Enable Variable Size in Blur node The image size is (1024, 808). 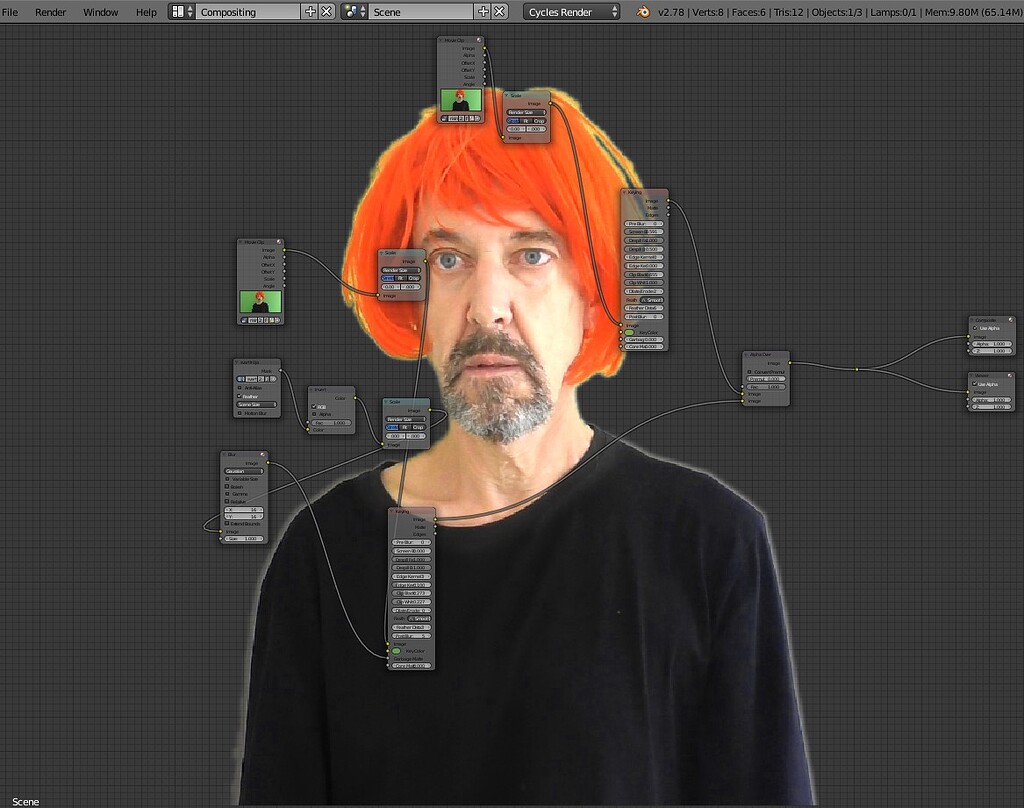[x=227, y=479]
